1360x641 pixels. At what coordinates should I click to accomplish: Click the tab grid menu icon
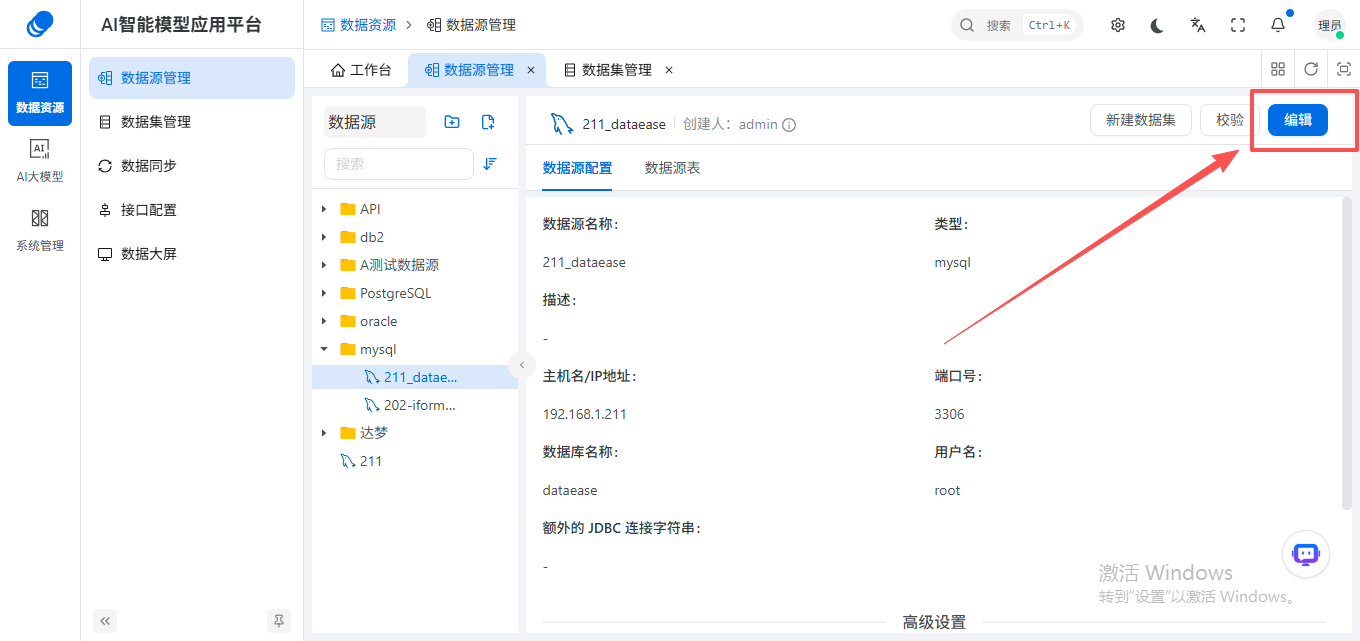pyautogui.click(x=1277, y=69)
